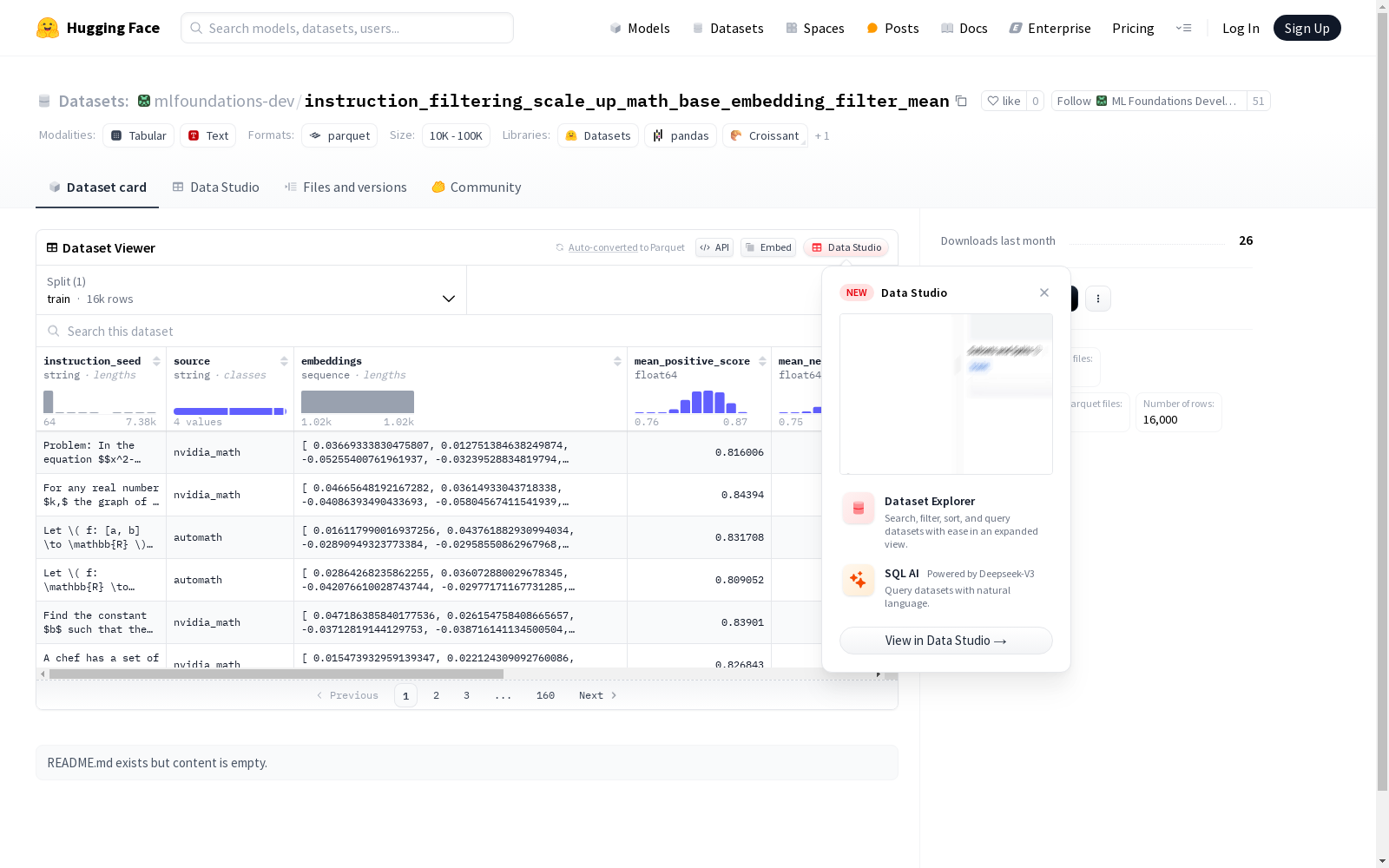
Task: Like this dataset
Action: point(1004,101)
